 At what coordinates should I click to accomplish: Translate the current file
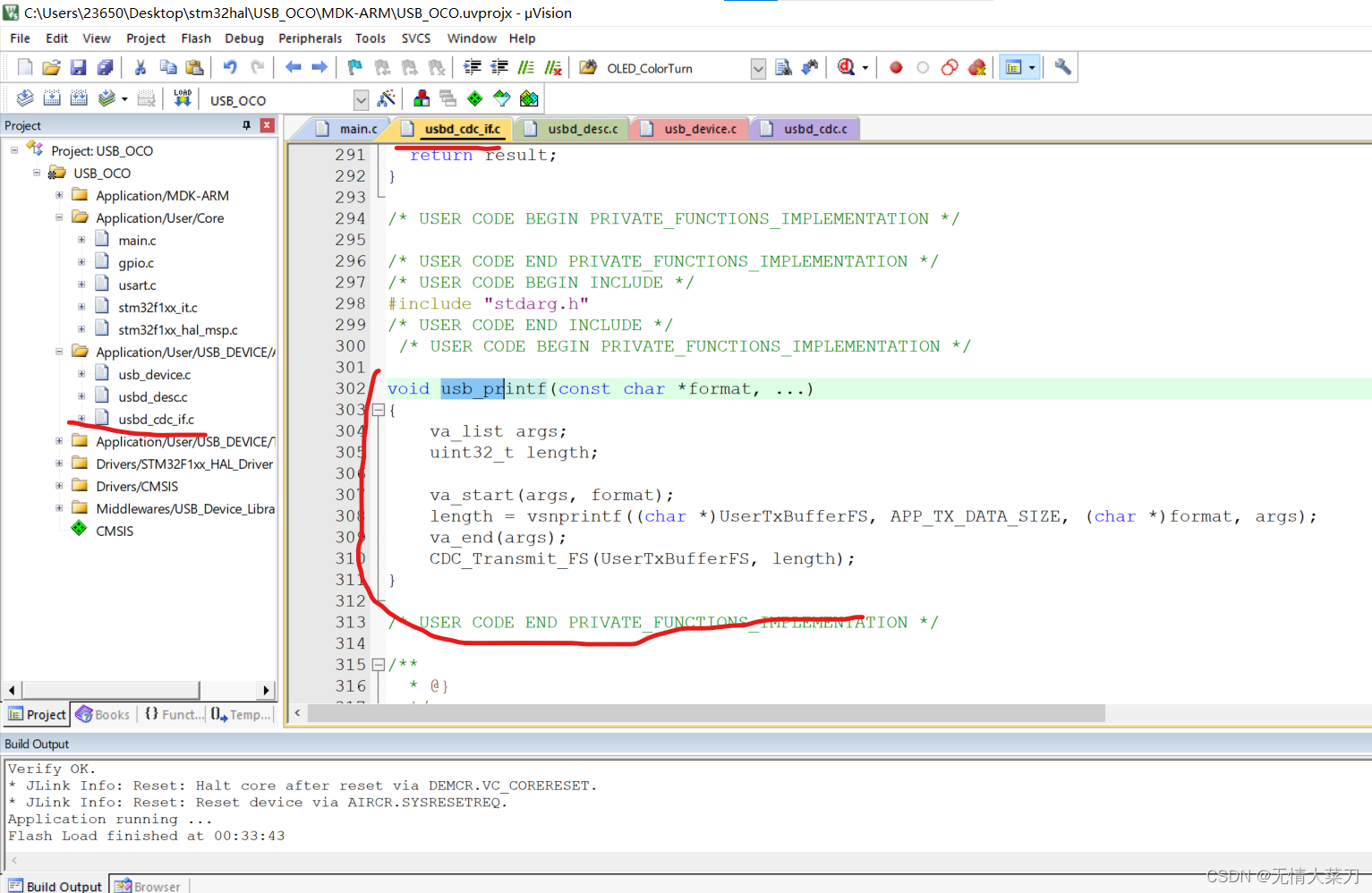pos(25,98)
